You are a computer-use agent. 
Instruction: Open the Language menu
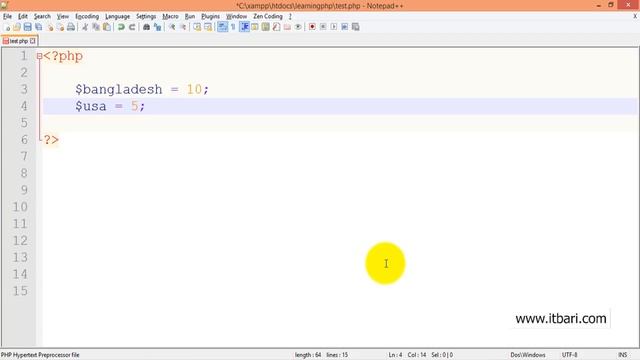click(x=118, y=16)
